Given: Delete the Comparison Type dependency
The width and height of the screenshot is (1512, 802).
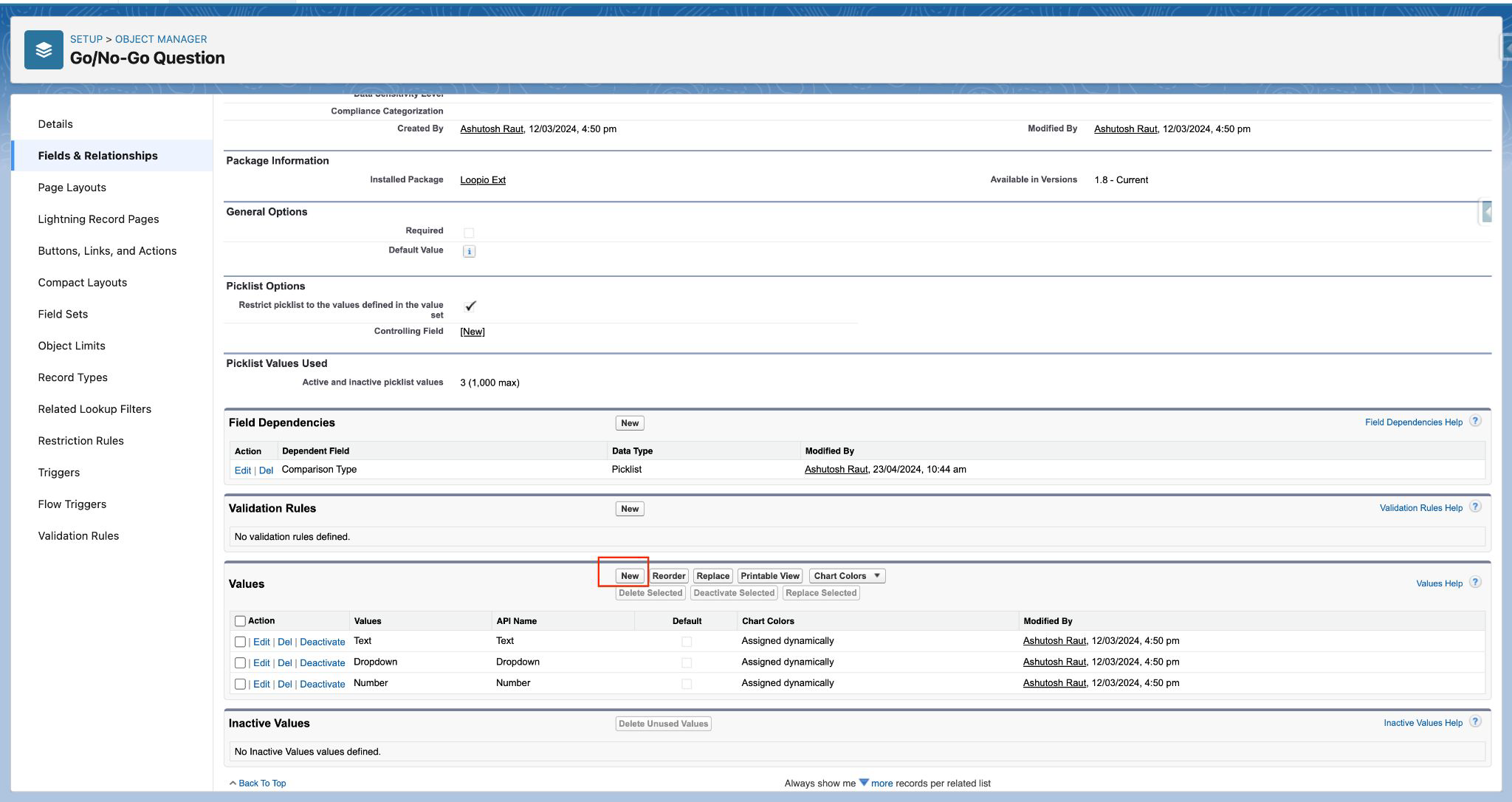Looking at the screenshot, I should click(x=266, y=470).
